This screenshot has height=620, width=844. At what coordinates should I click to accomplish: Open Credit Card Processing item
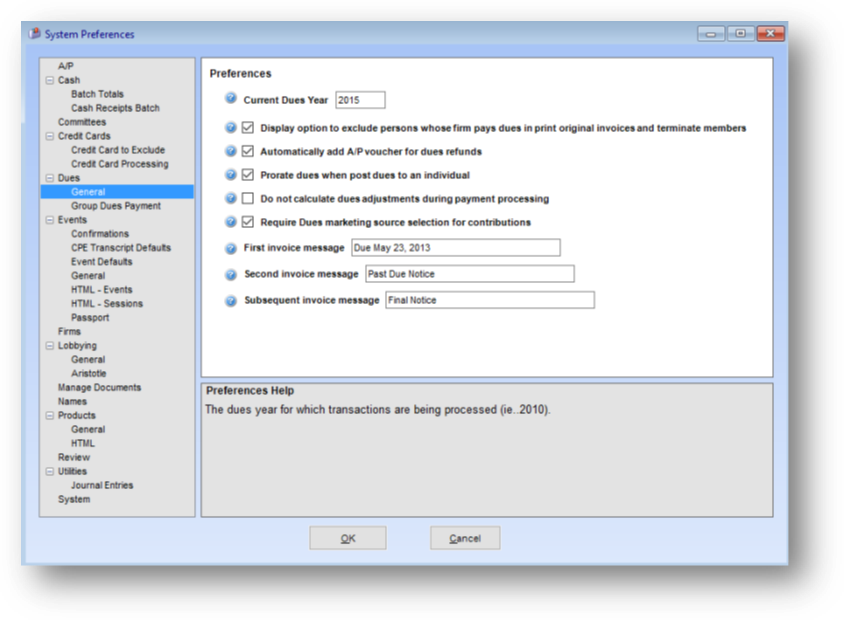point(119,164)
